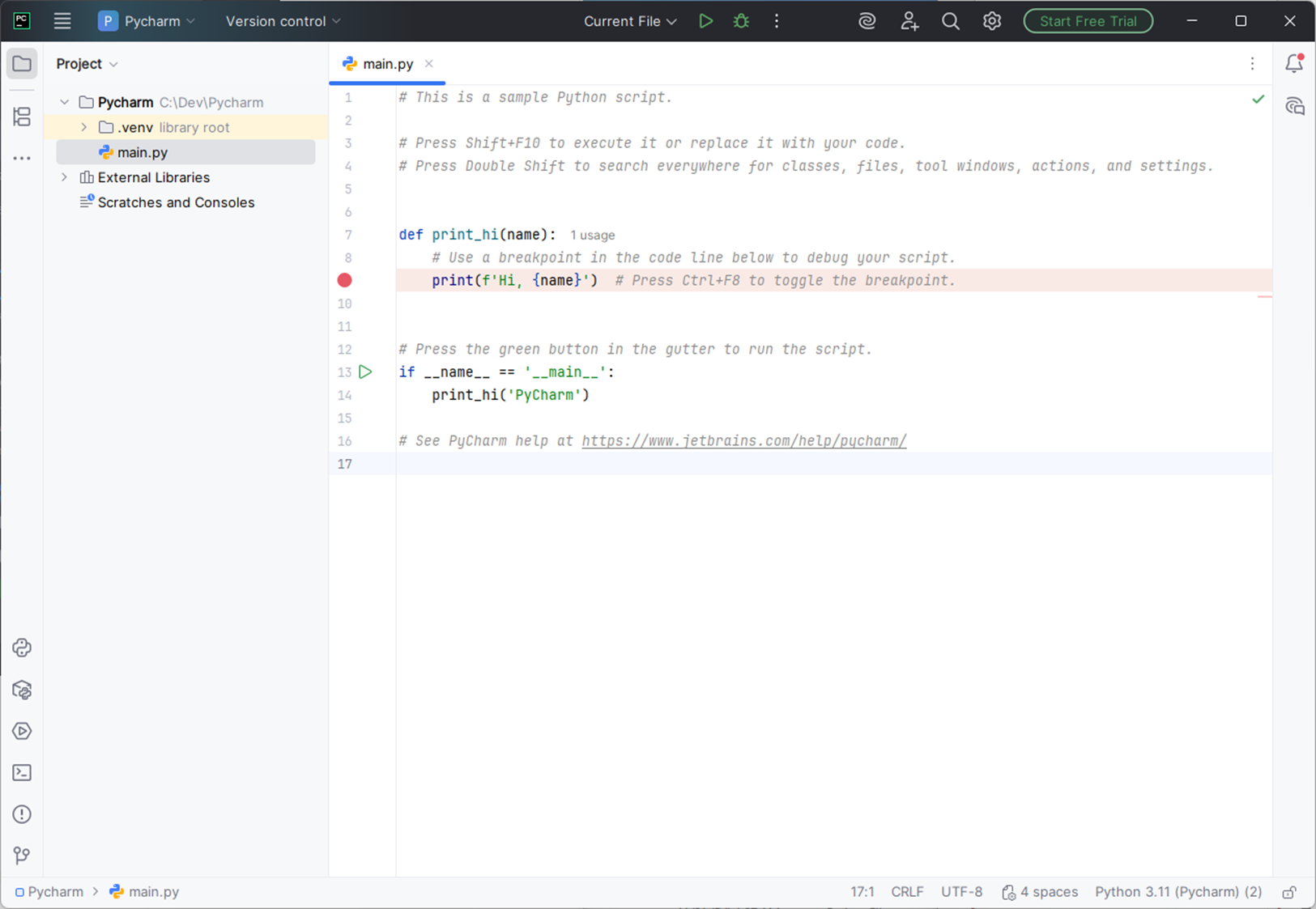The height and width of the screenshot is (909, 1316).
Task: Click the green inspections checkmark in editor
Action: 1258,99
